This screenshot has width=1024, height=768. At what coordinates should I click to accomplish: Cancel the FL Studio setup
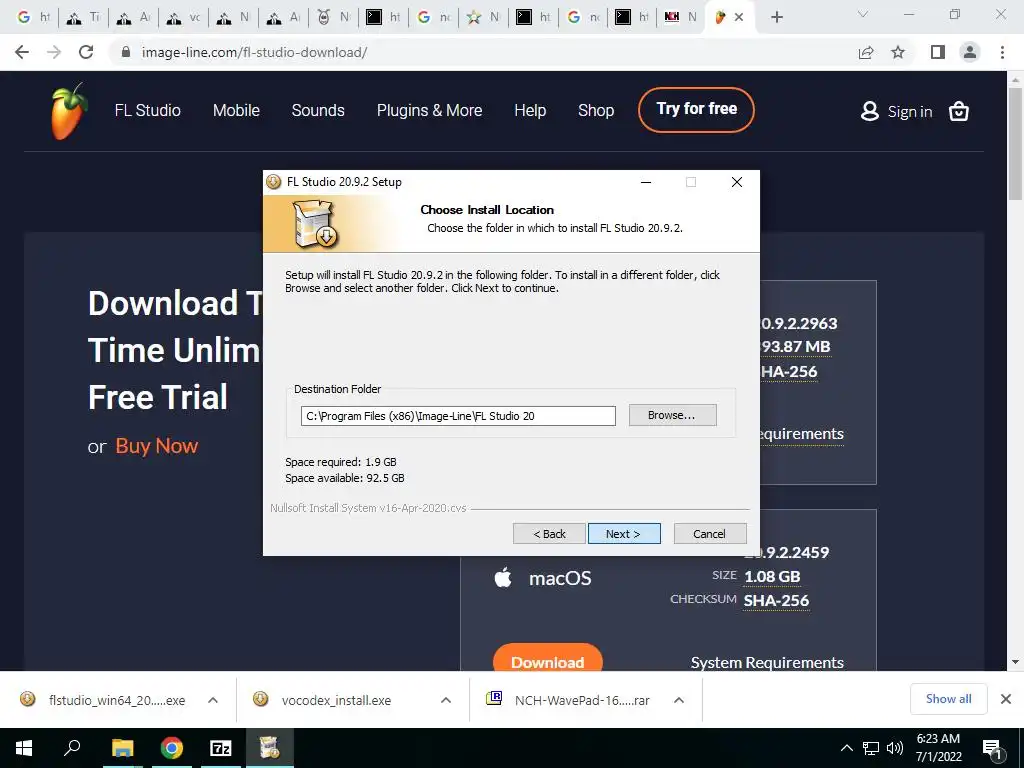tap(710, 534)
